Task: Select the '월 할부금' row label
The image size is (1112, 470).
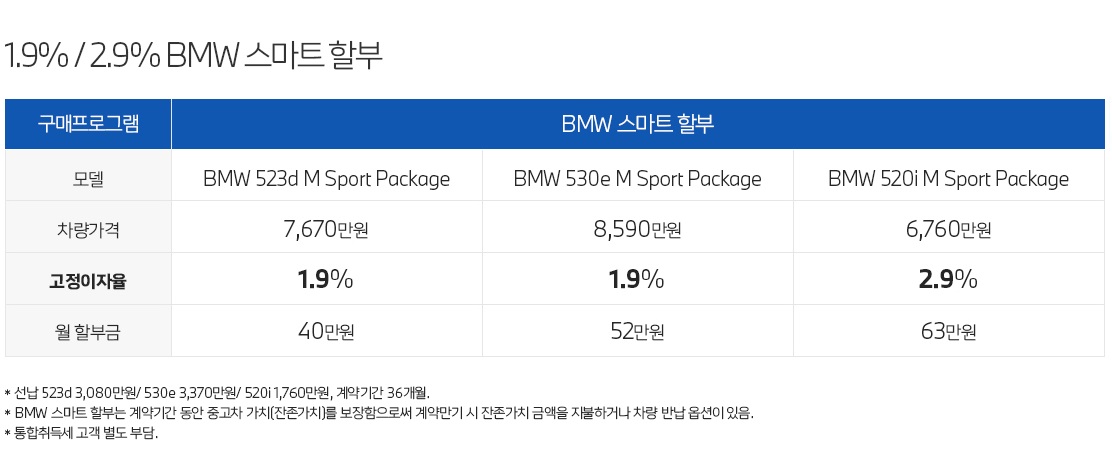Action: pos(88,332)
